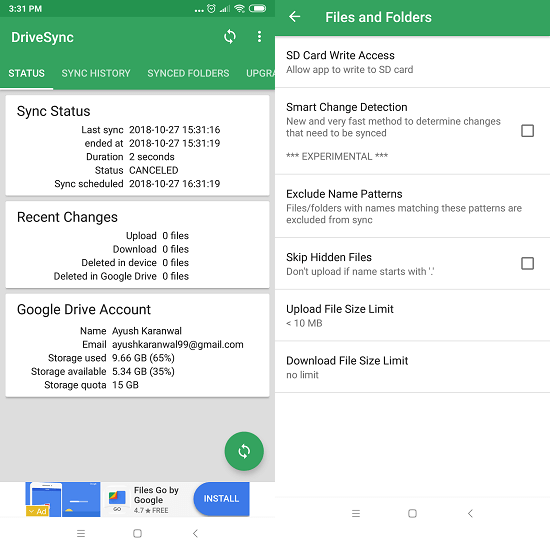Tap Last sync time 2018-10-27 15:31:16
Viewport: 551px width, 550px height.
174,130
